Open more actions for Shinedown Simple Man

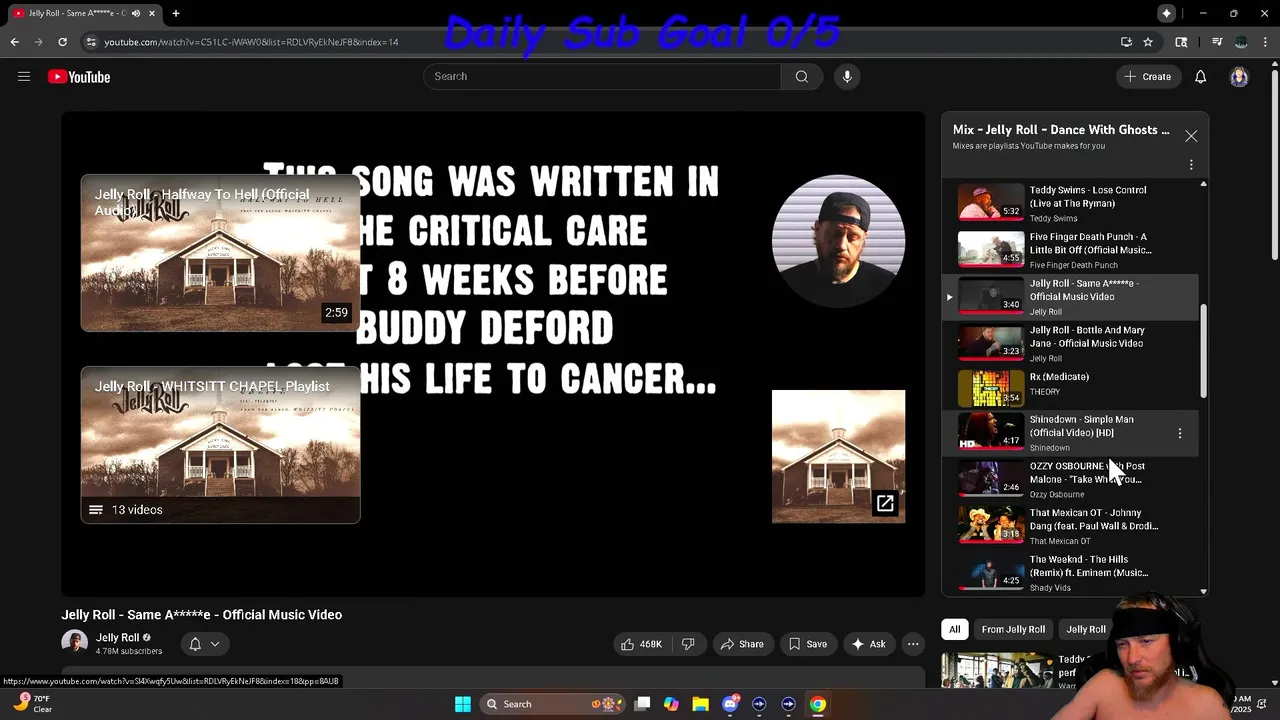pos(1180,433)
